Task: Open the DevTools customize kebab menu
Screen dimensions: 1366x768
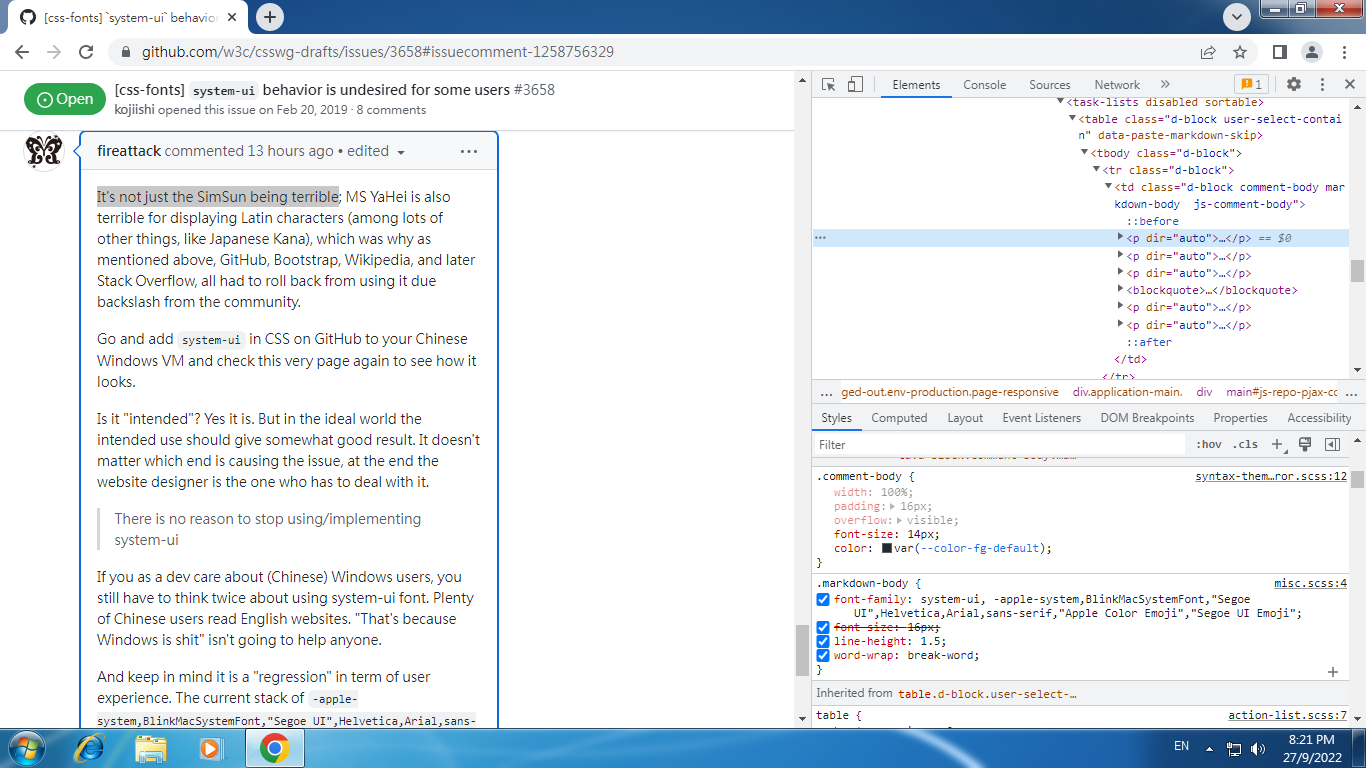Action: (x=1322, y=85)
